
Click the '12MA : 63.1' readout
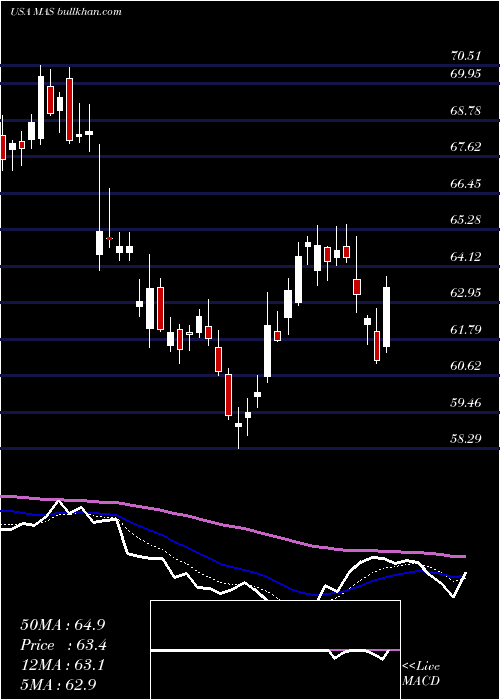point(63,665)
